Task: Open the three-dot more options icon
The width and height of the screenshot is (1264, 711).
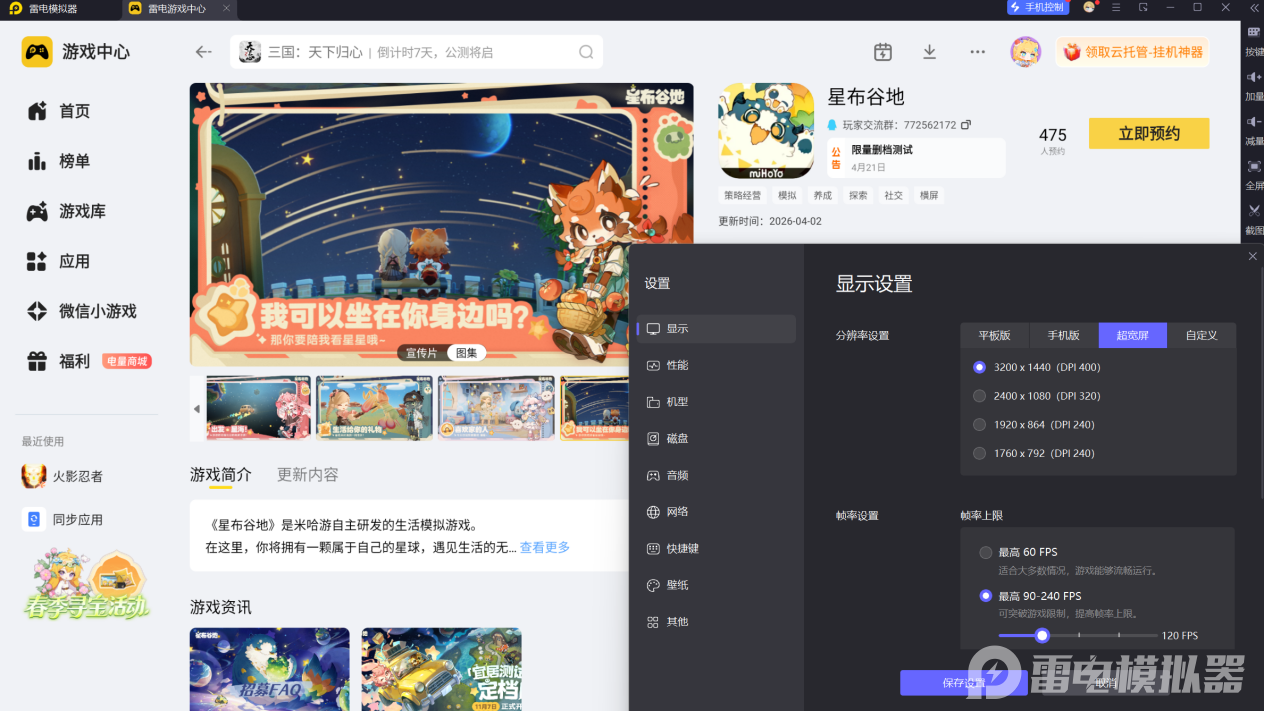Action: pos(978,52)
